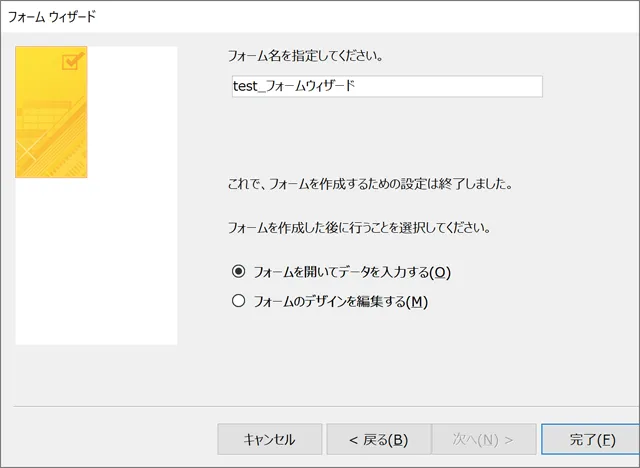Select the edit form design radio button

(238, 300)
